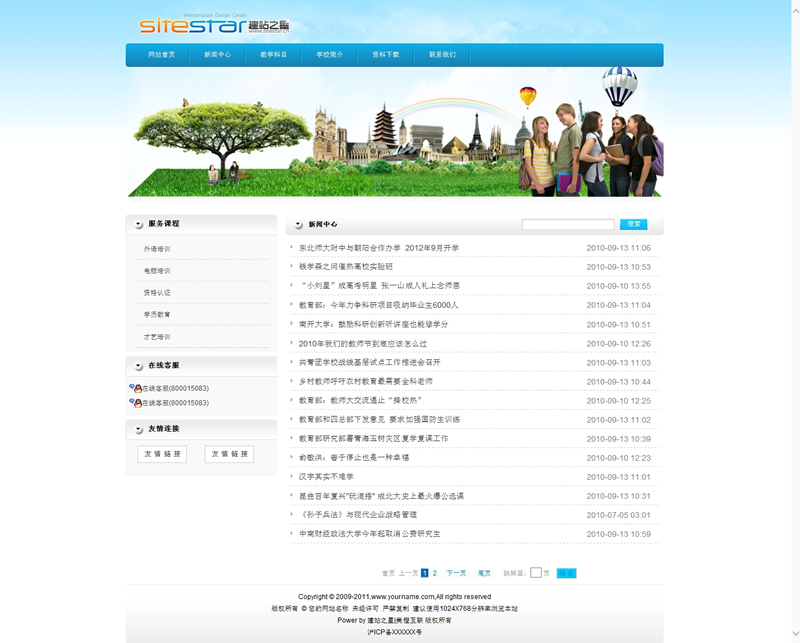Click the news search input field
Image resolution: width=800 pixels, height=643 pixels.
[567, 225]
